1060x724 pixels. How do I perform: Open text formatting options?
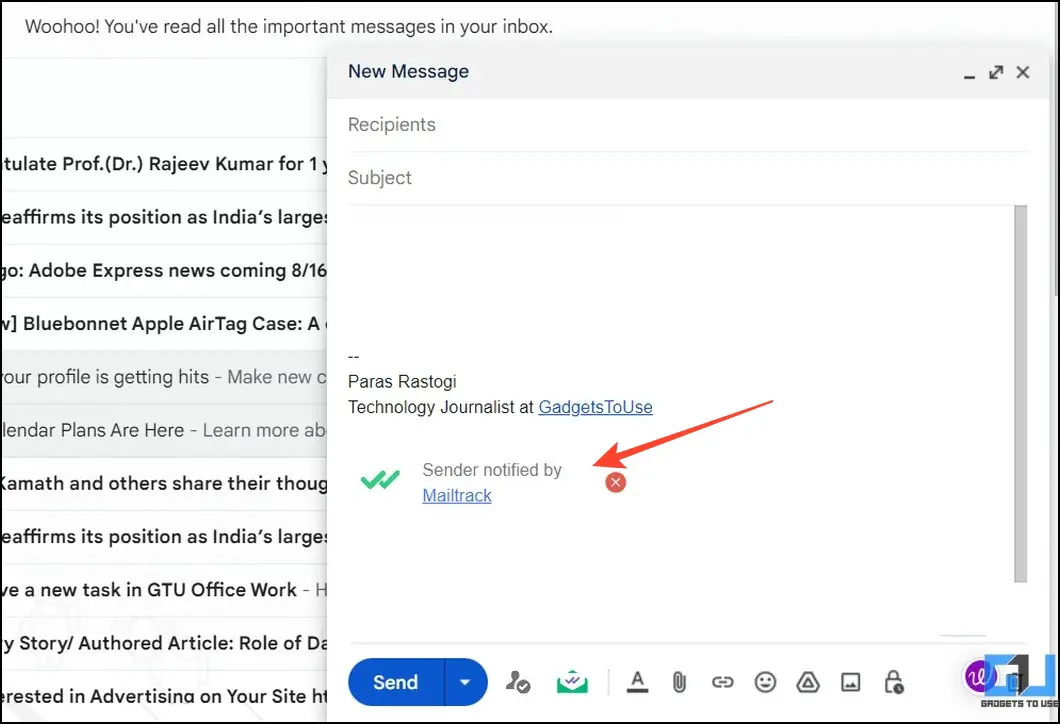point(637,682)
